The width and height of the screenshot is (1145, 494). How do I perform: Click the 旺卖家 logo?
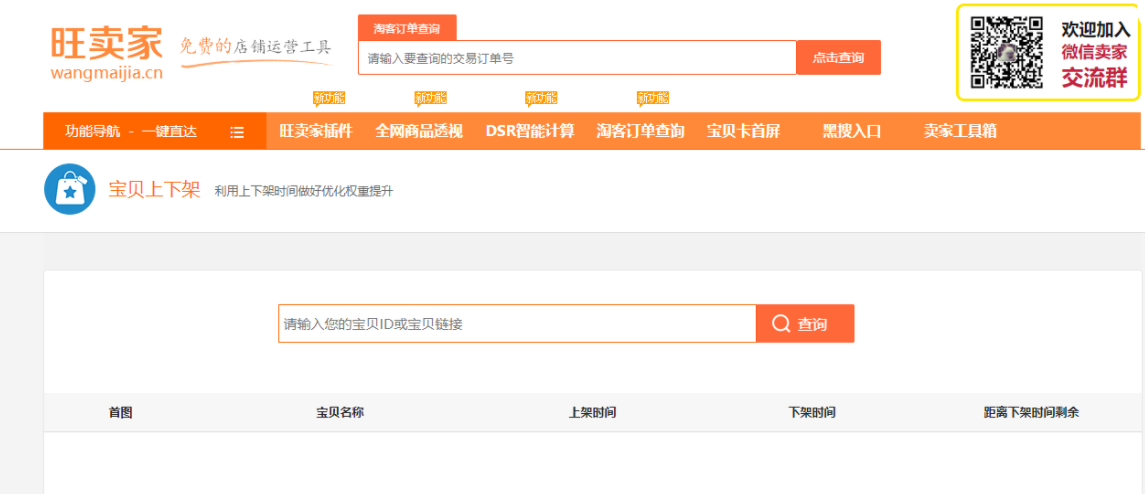107,53
